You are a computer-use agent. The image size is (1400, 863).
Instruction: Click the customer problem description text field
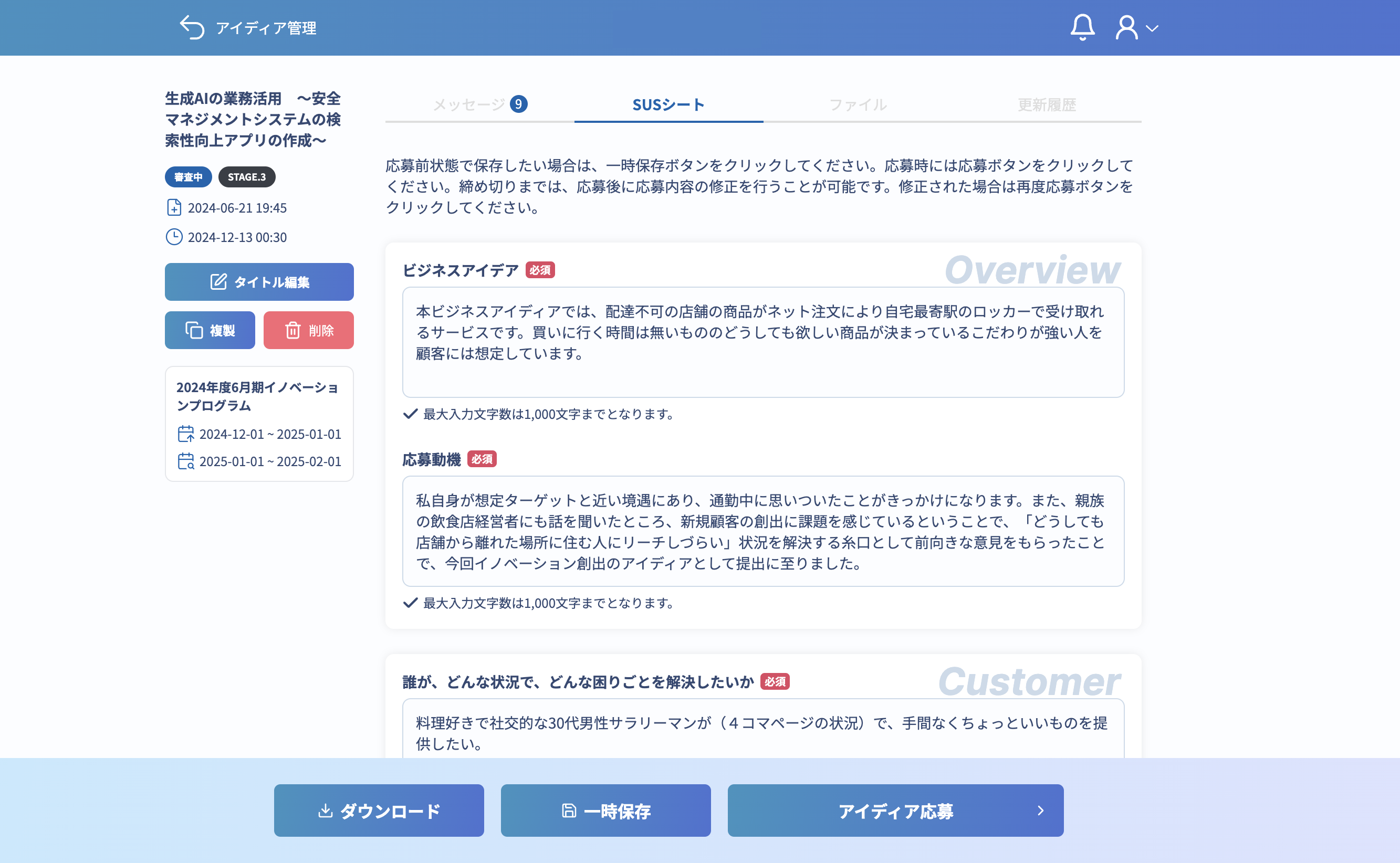click(x=763, y=732)
